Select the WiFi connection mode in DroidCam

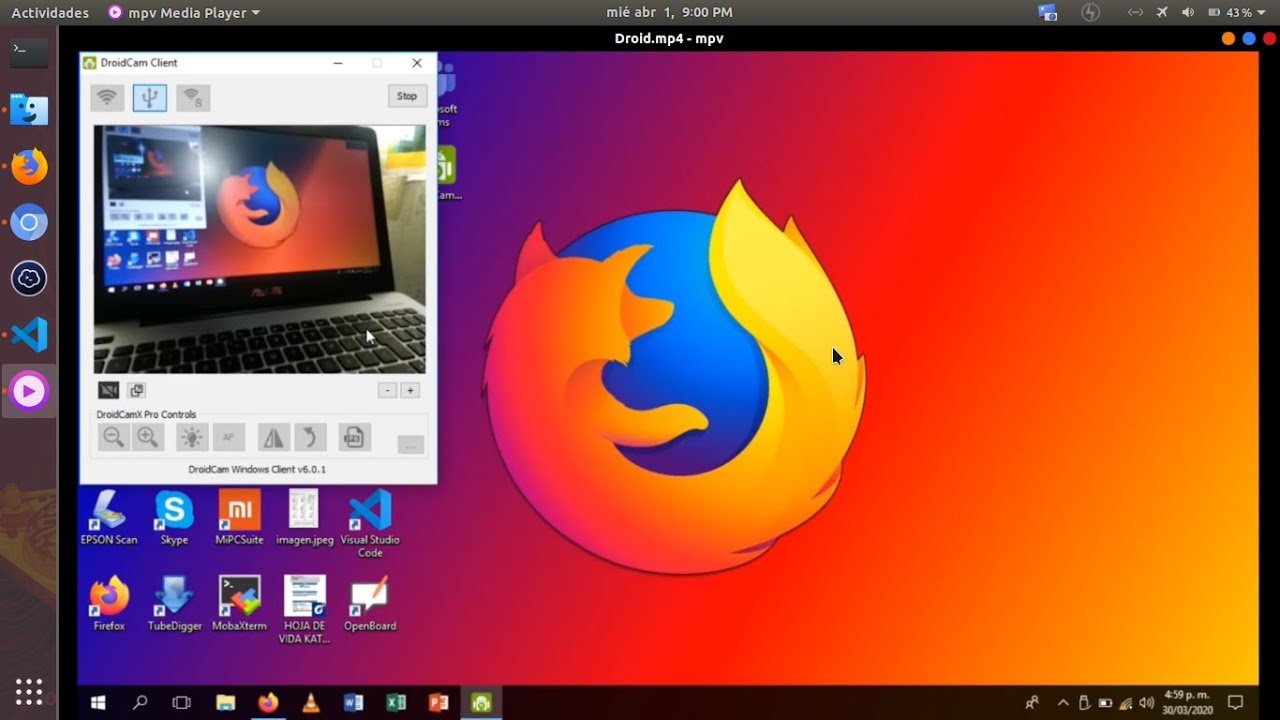(107, 97)
